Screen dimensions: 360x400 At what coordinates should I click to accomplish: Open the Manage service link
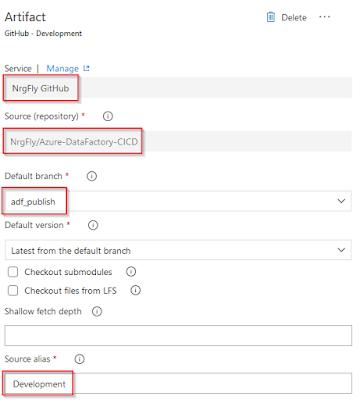(x=62, y=68)
